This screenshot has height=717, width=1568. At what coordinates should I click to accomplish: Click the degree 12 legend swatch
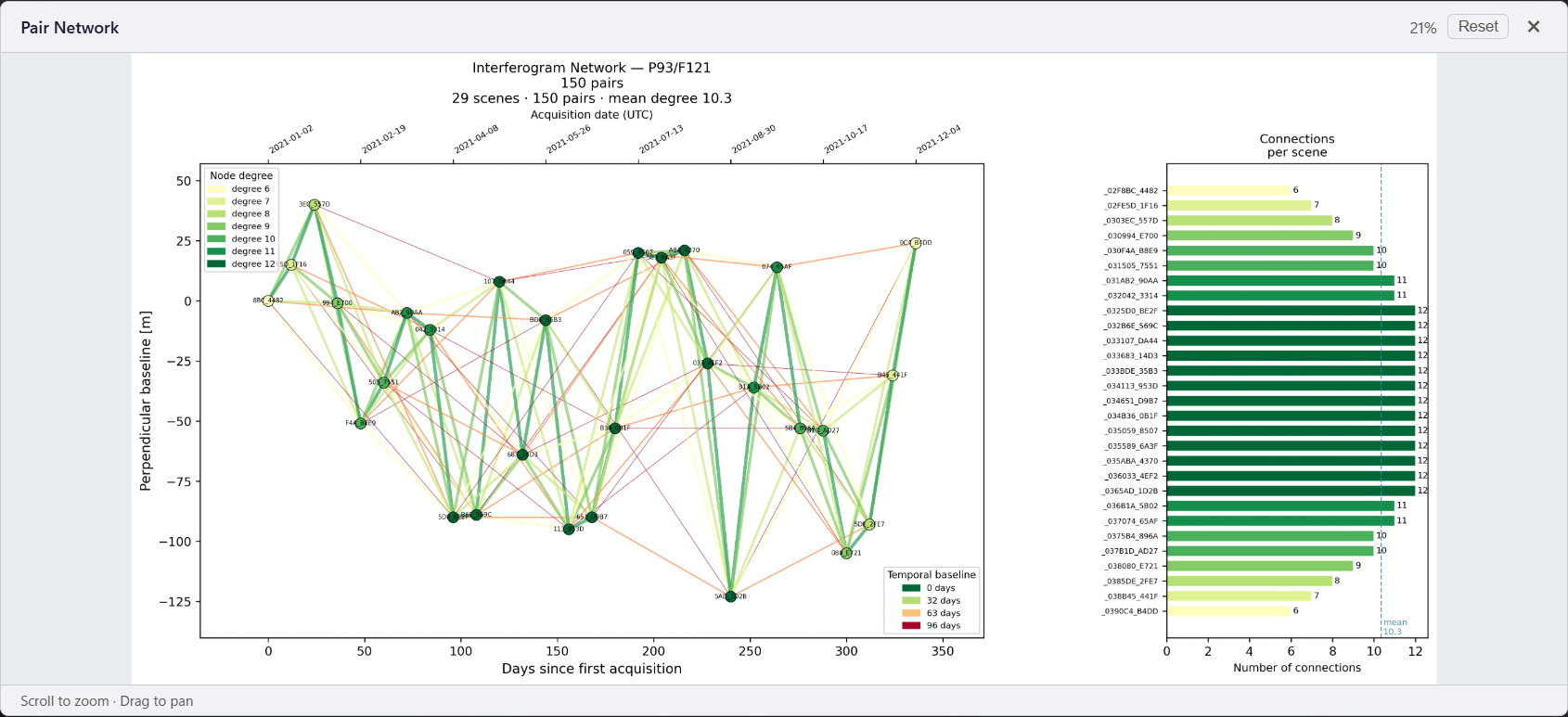click(x=216, y=264)
